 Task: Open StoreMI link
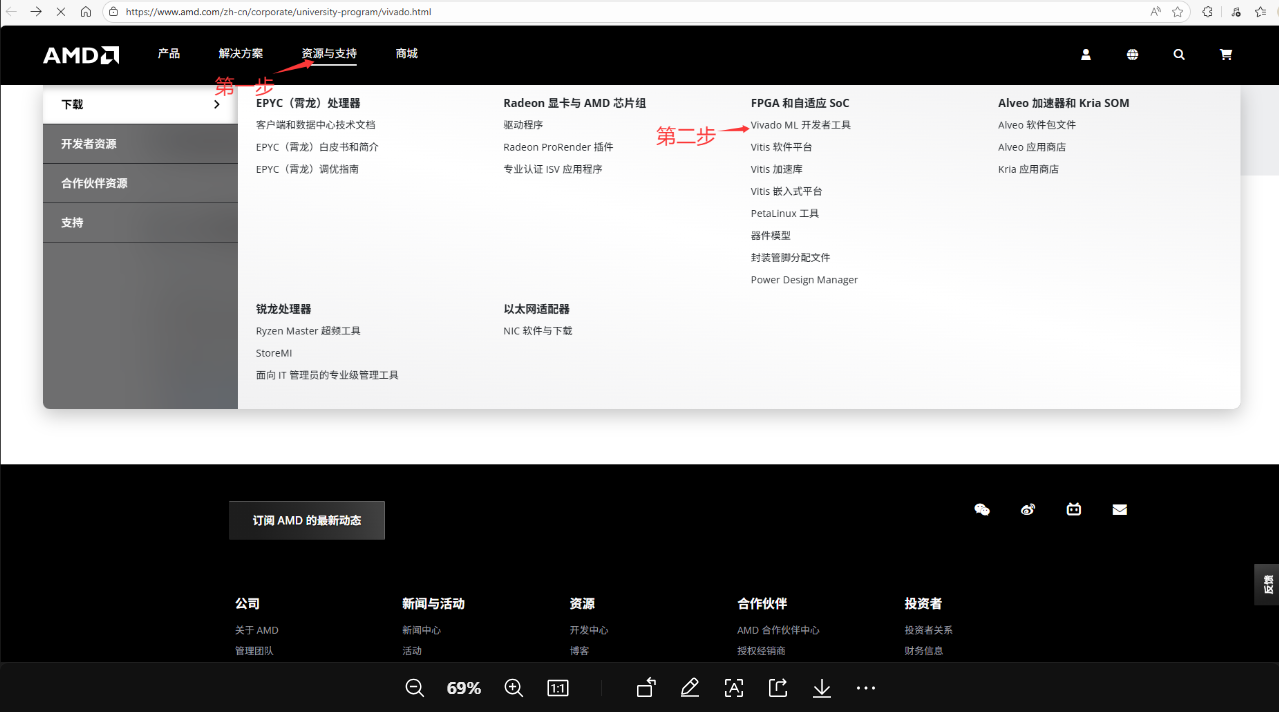[x=274, y=353]
